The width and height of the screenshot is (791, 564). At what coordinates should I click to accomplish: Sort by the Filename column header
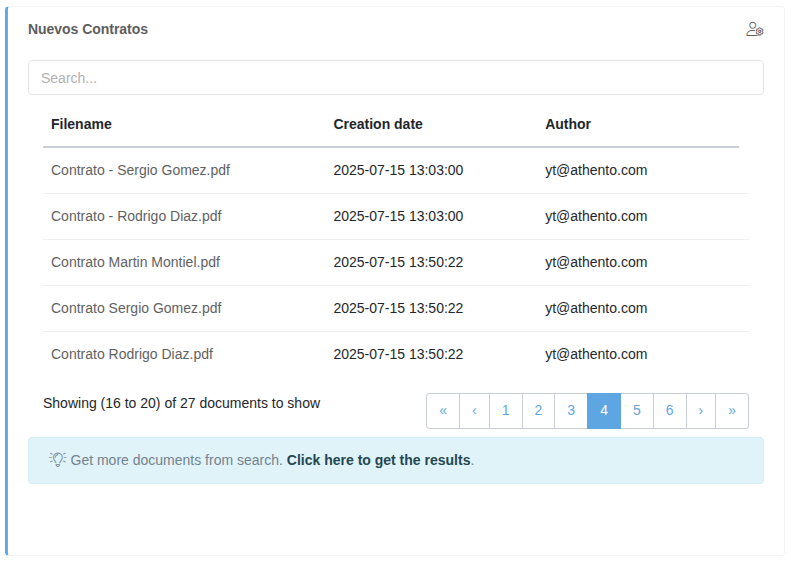tap(81, 124)
